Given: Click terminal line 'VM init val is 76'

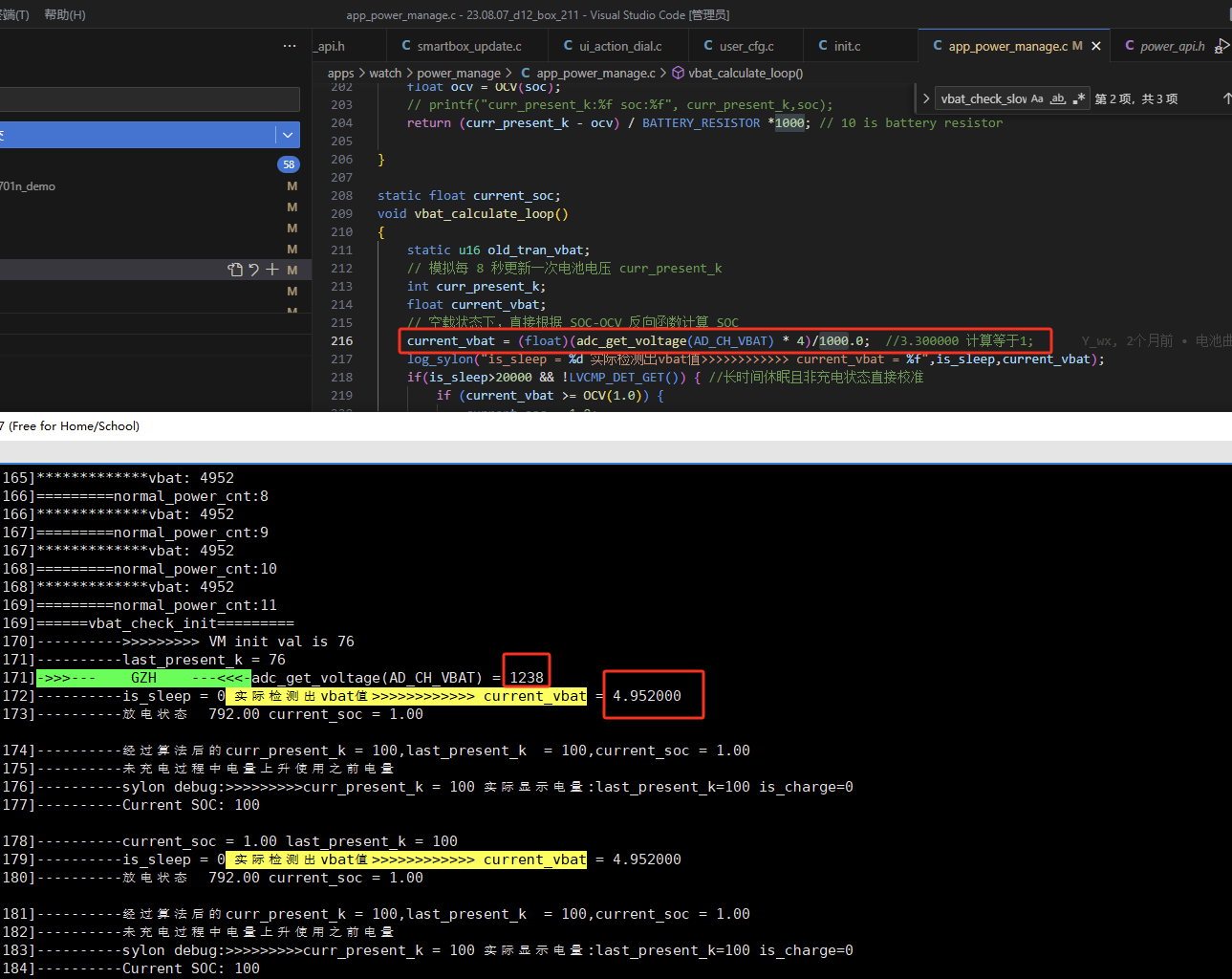Looking at the screenshot, I should pos(281,642).
